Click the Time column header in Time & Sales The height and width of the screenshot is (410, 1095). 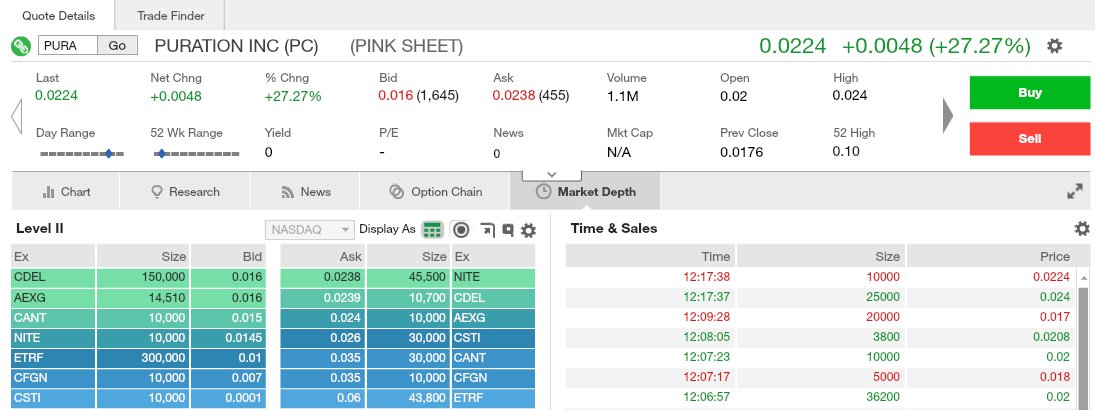coord(650,256)
